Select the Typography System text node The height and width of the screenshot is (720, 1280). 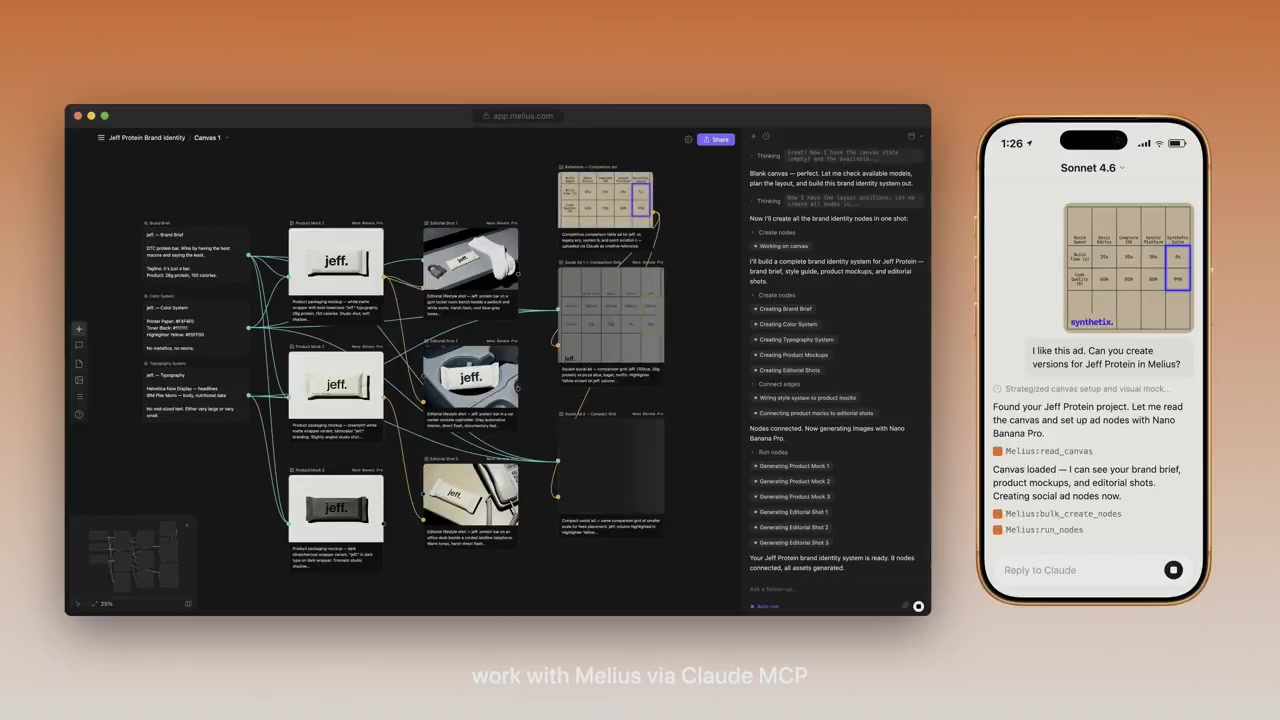[196, 396]
